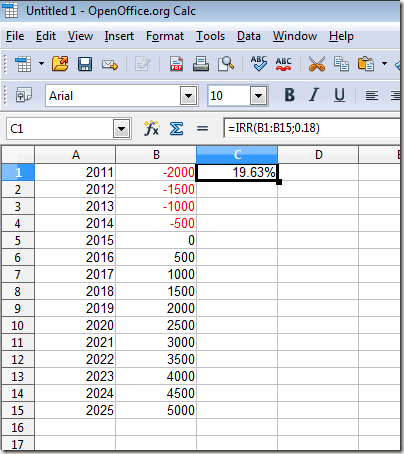Expand the Paste options dropdown arrow
The width and height of the screenshot is (404, 454).
(384, 63)
